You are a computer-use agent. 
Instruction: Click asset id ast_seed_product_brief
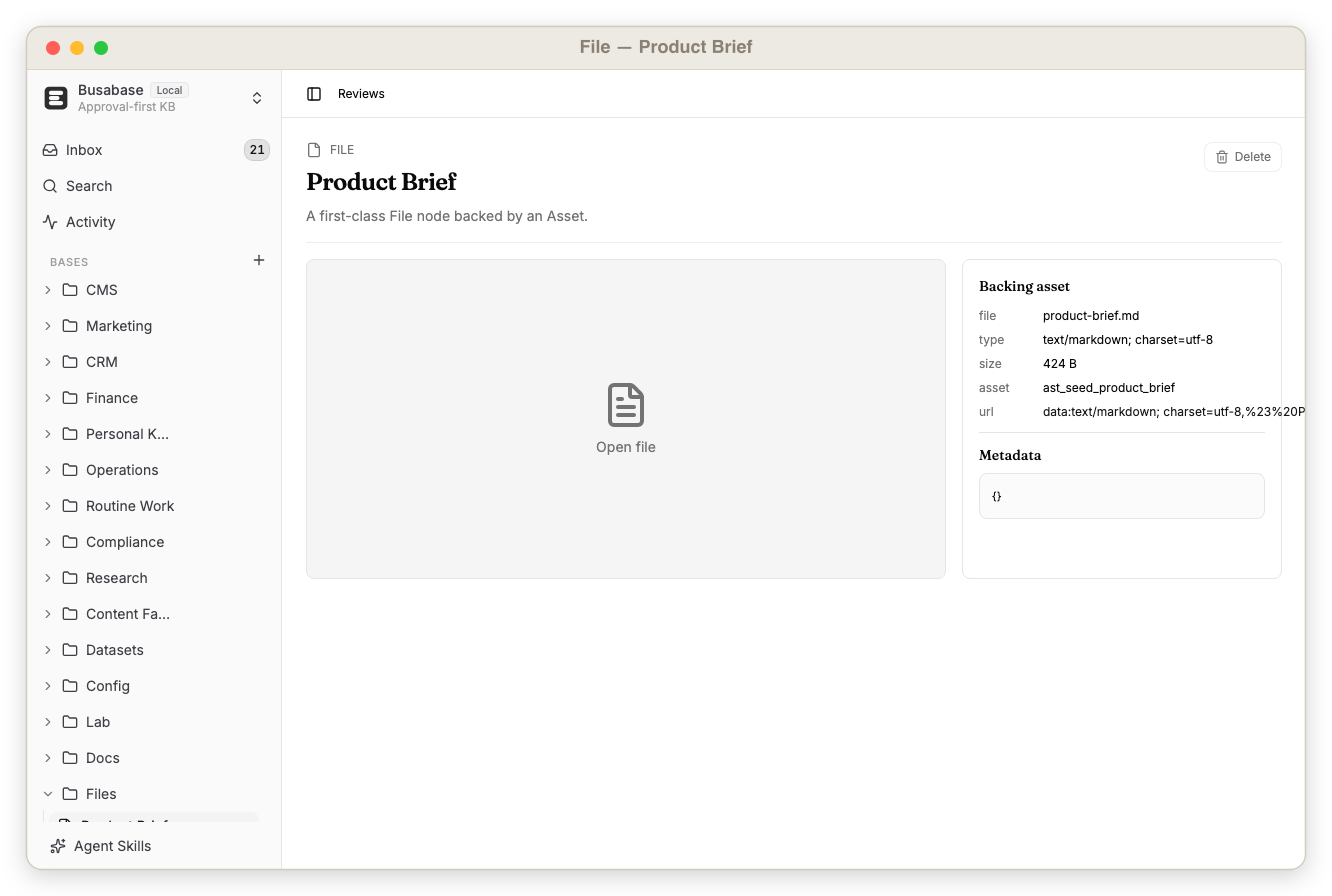coord(1109,388)
